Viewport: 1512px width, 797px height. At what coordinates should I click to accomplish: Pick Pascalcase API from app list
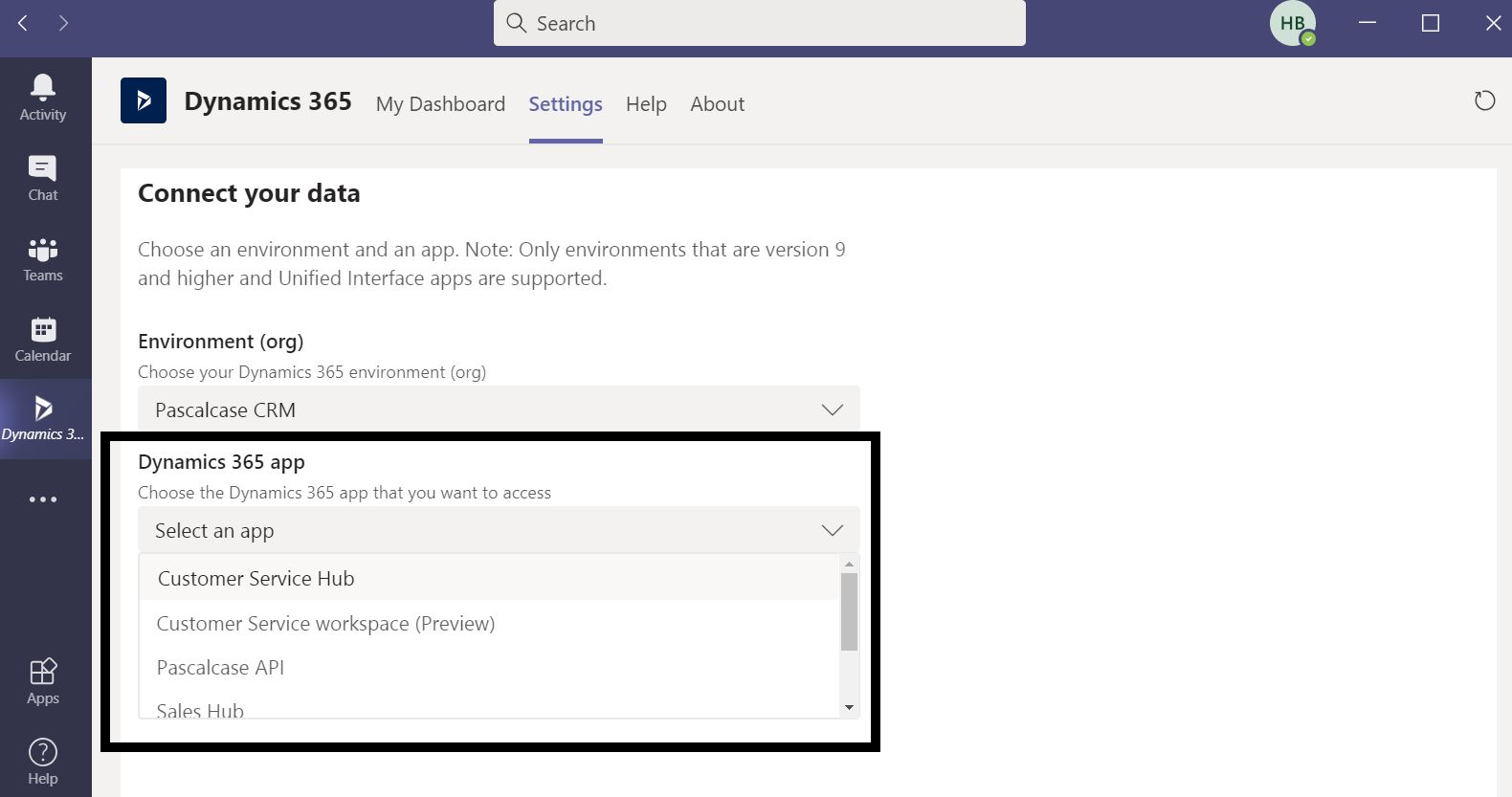coord(220,667)
